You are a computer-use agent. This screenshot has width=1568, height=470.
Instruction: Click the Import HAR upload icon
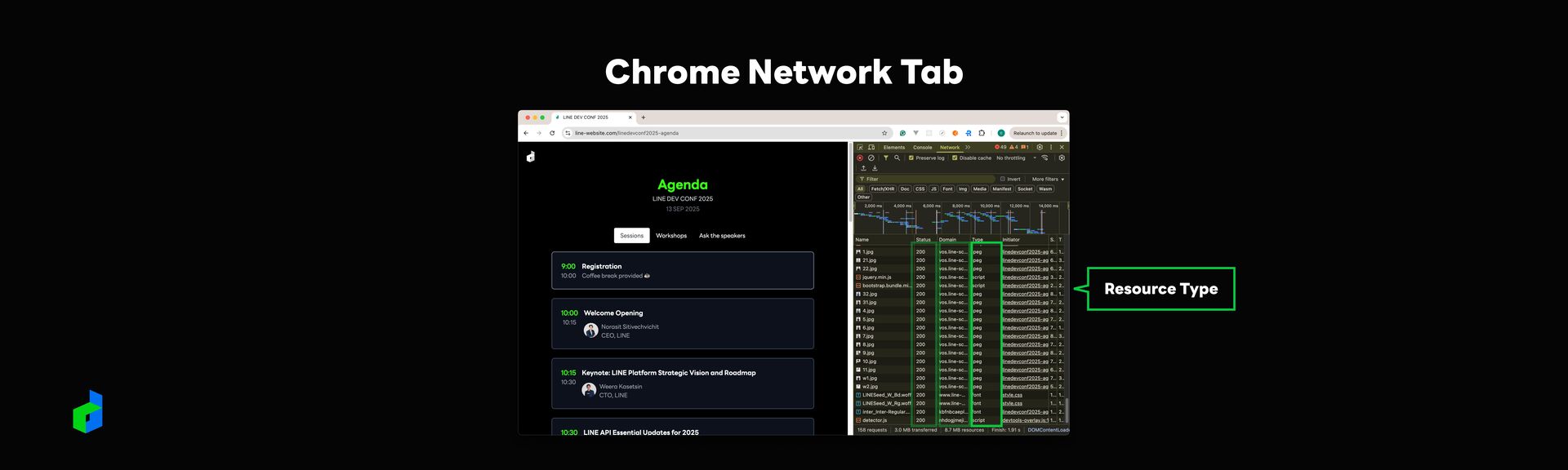click(863, 168)
